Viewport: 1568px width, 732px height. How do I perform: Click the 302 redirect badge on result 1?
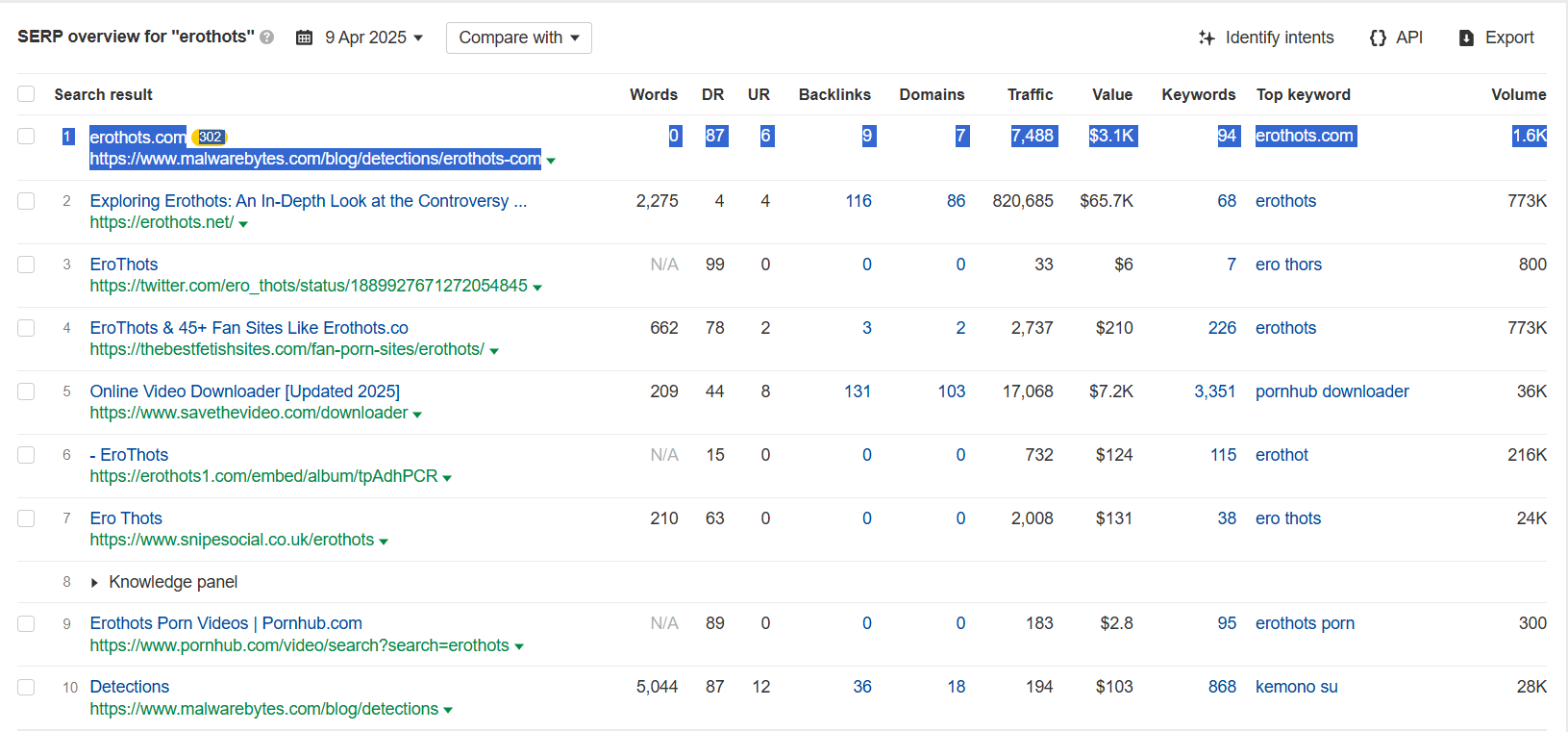point(211,137)
